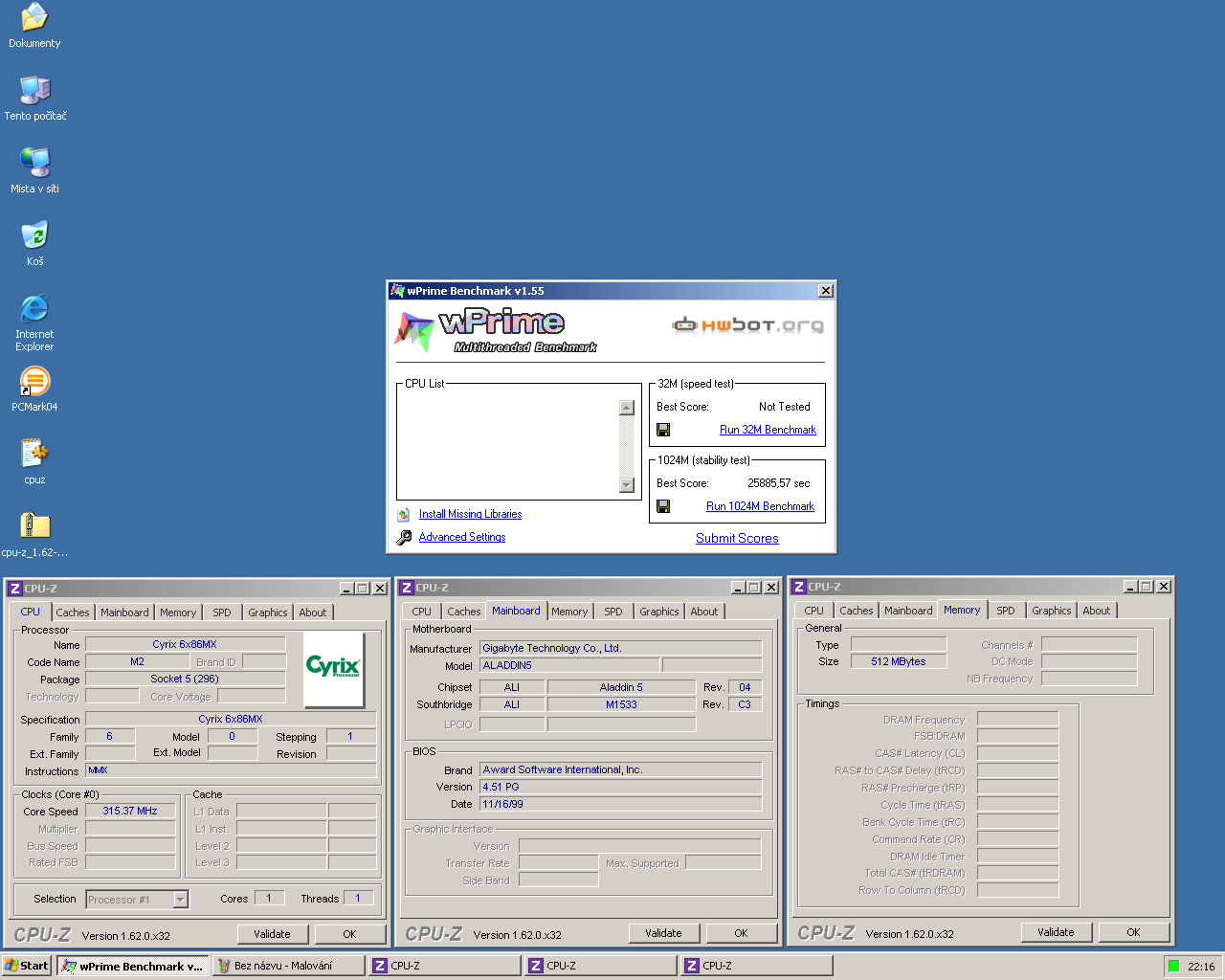Click the BIOS Date field 11/16/99
The height and width of the screenshot is (980, 1225).
621,804
